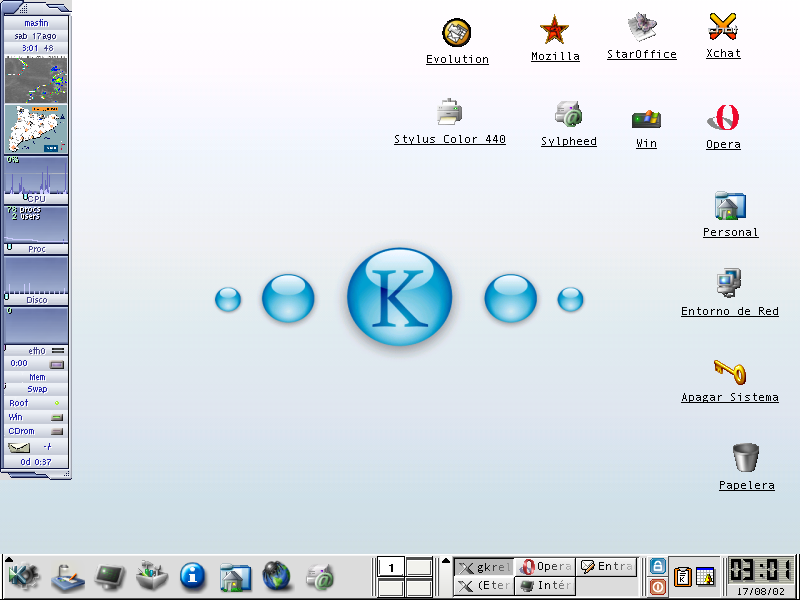The image size is (800, 600).
Task: Click the Mem meter in GKrellM
Action: [x=36, y=377]
